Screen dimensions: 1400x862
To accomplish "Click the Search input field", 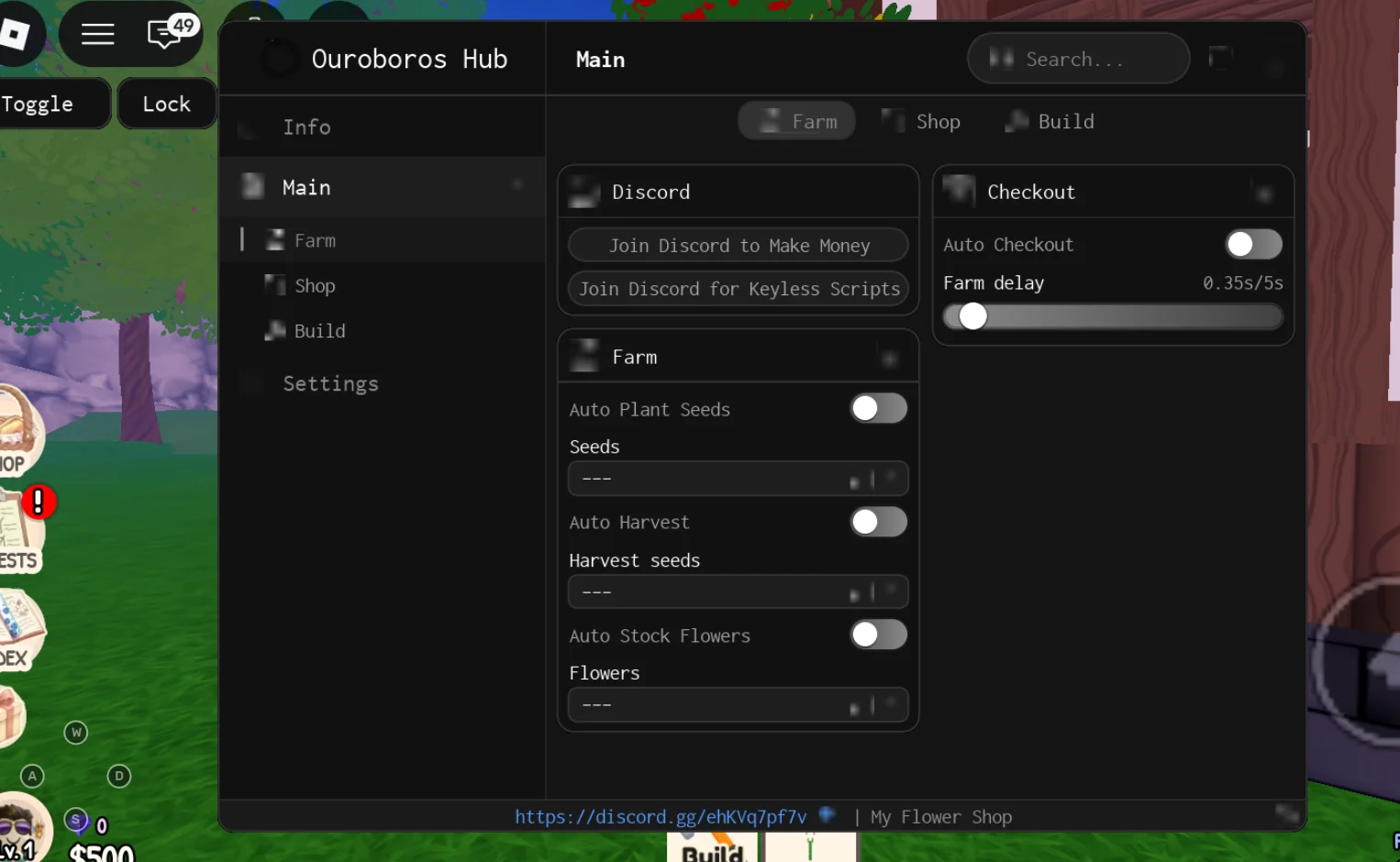I will point(1078,59).
